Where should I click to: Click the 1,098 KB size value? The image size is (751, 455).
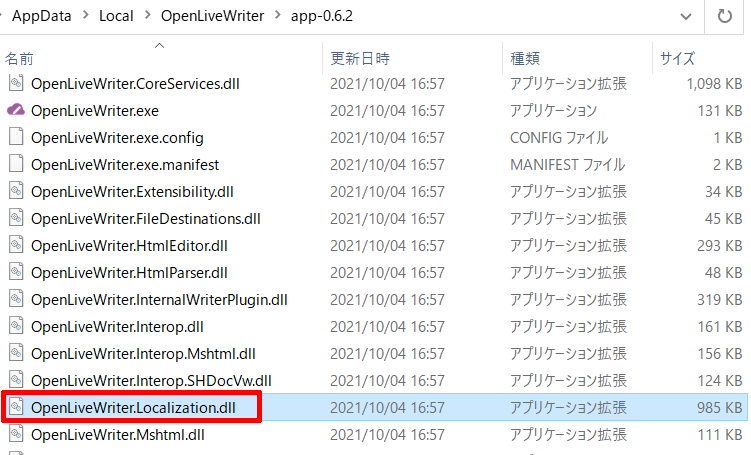tap(714, 84)
